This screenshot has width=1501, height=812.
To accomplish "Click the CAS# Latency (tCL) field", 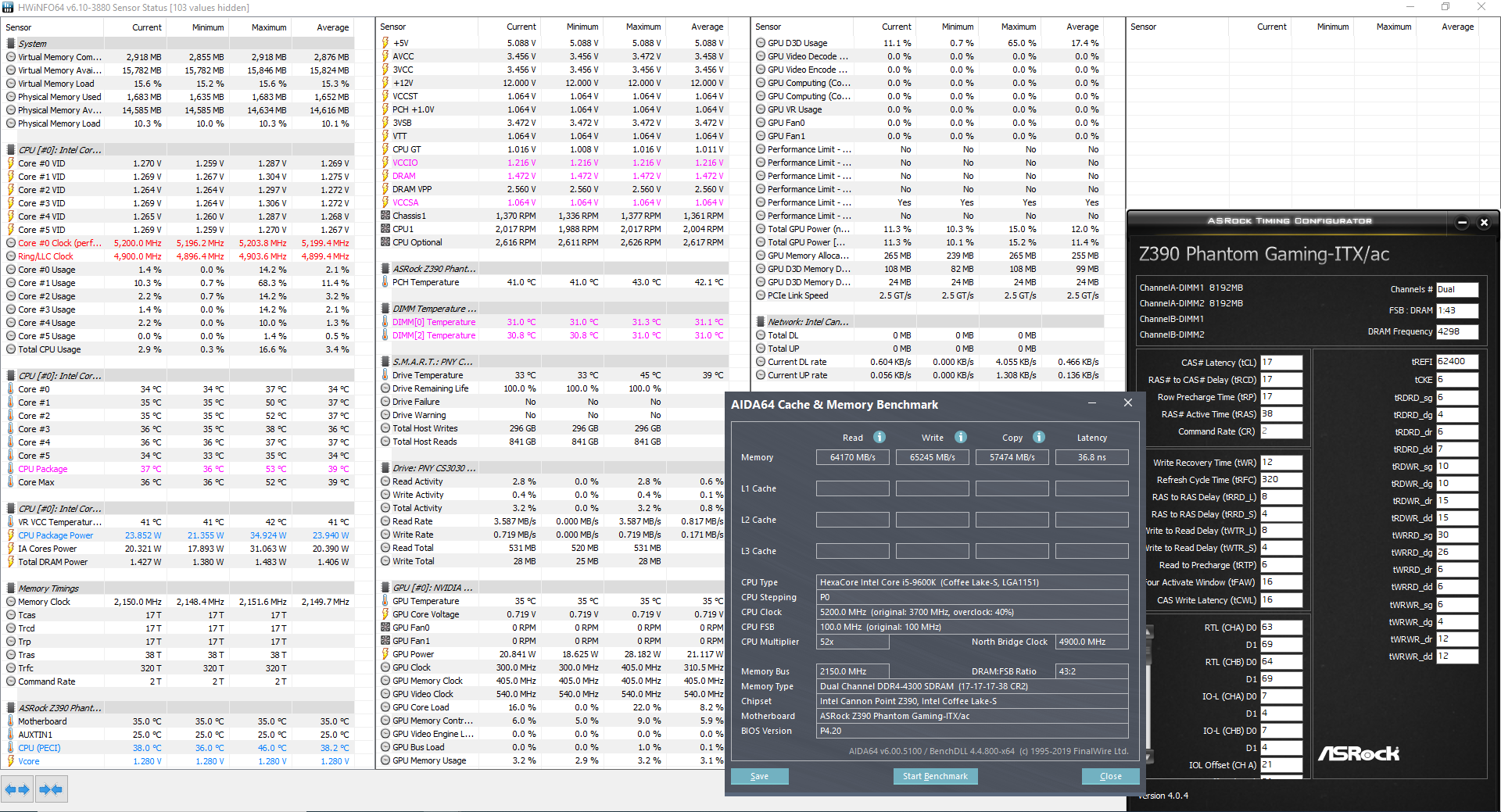I will [x=1281, y=363].
